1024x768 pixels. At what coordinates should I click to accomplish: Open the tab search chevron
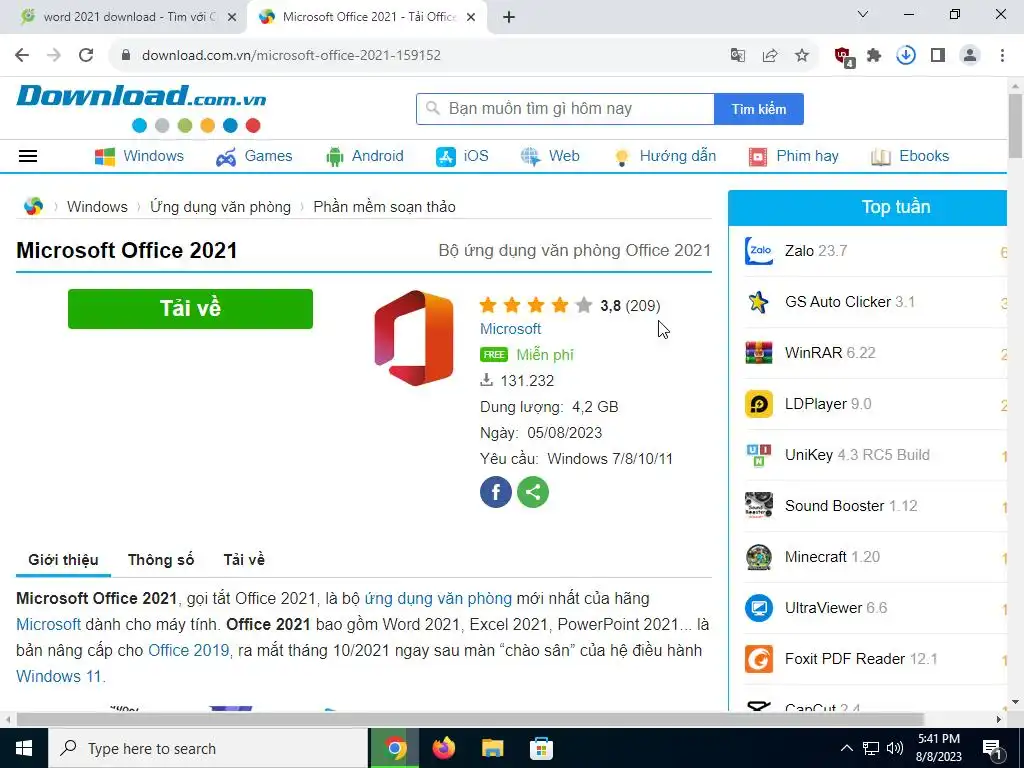[x=863, y=14]
